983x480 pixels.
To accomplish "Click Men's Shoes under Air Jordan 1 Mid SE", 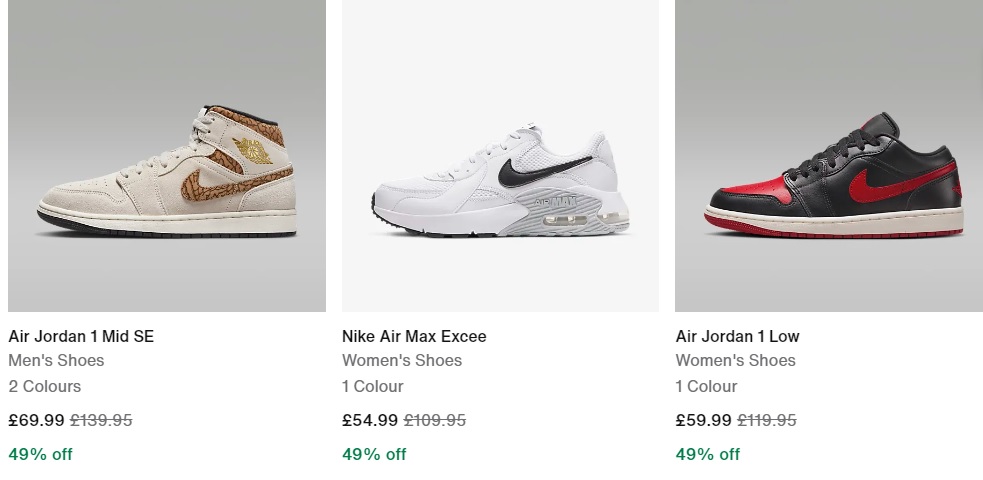I will (x=56, y=360).
